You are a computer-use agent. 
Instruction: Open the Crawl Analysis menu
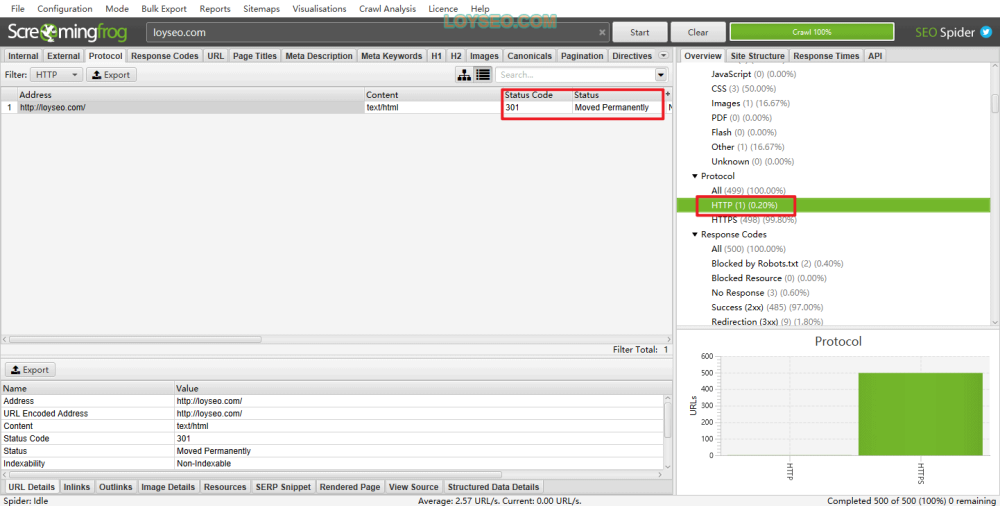point(387,8)
